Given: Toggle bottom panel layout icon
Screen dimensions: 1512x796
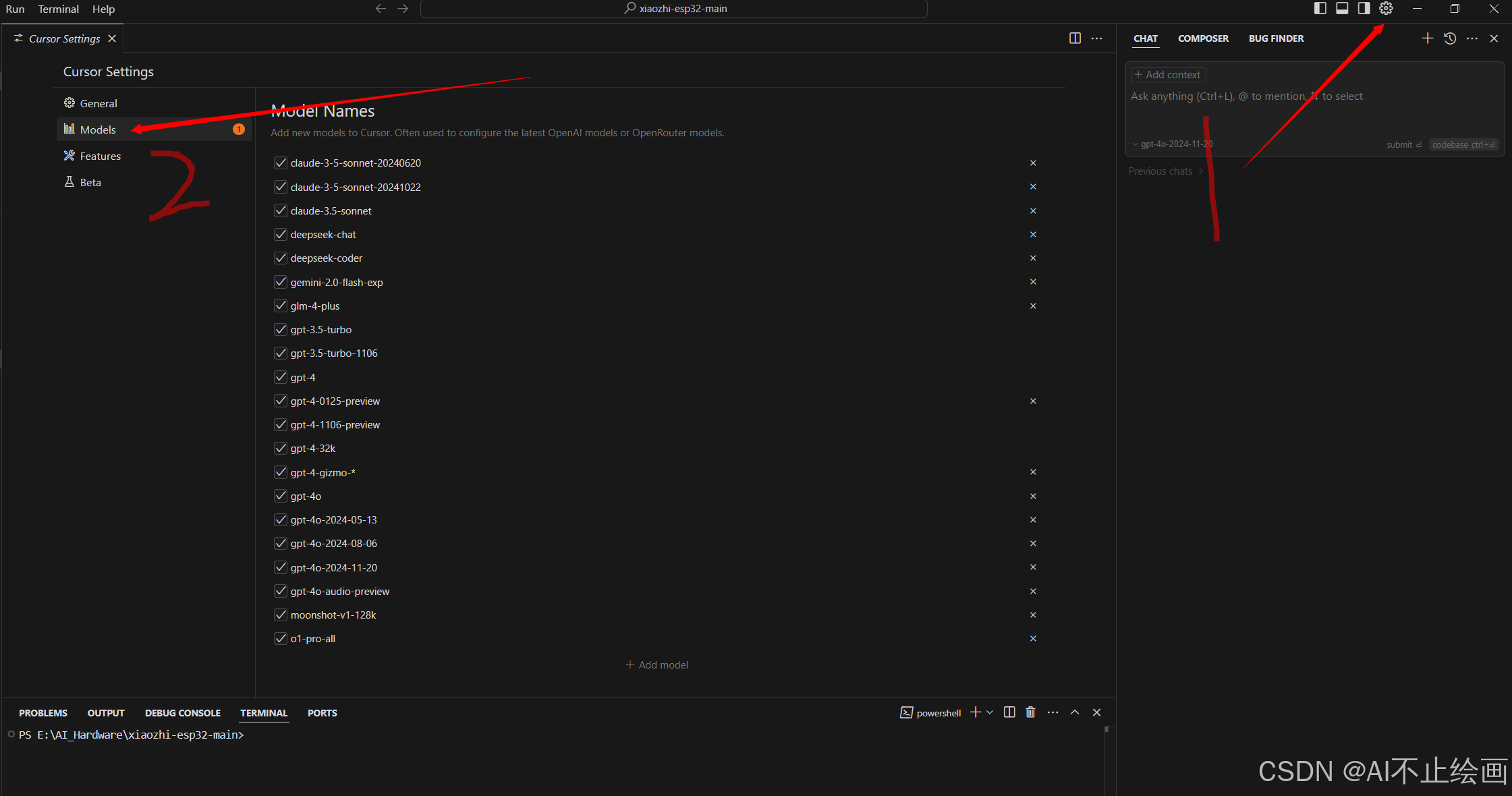Looking at the screenshot, I should point(1342,8).
